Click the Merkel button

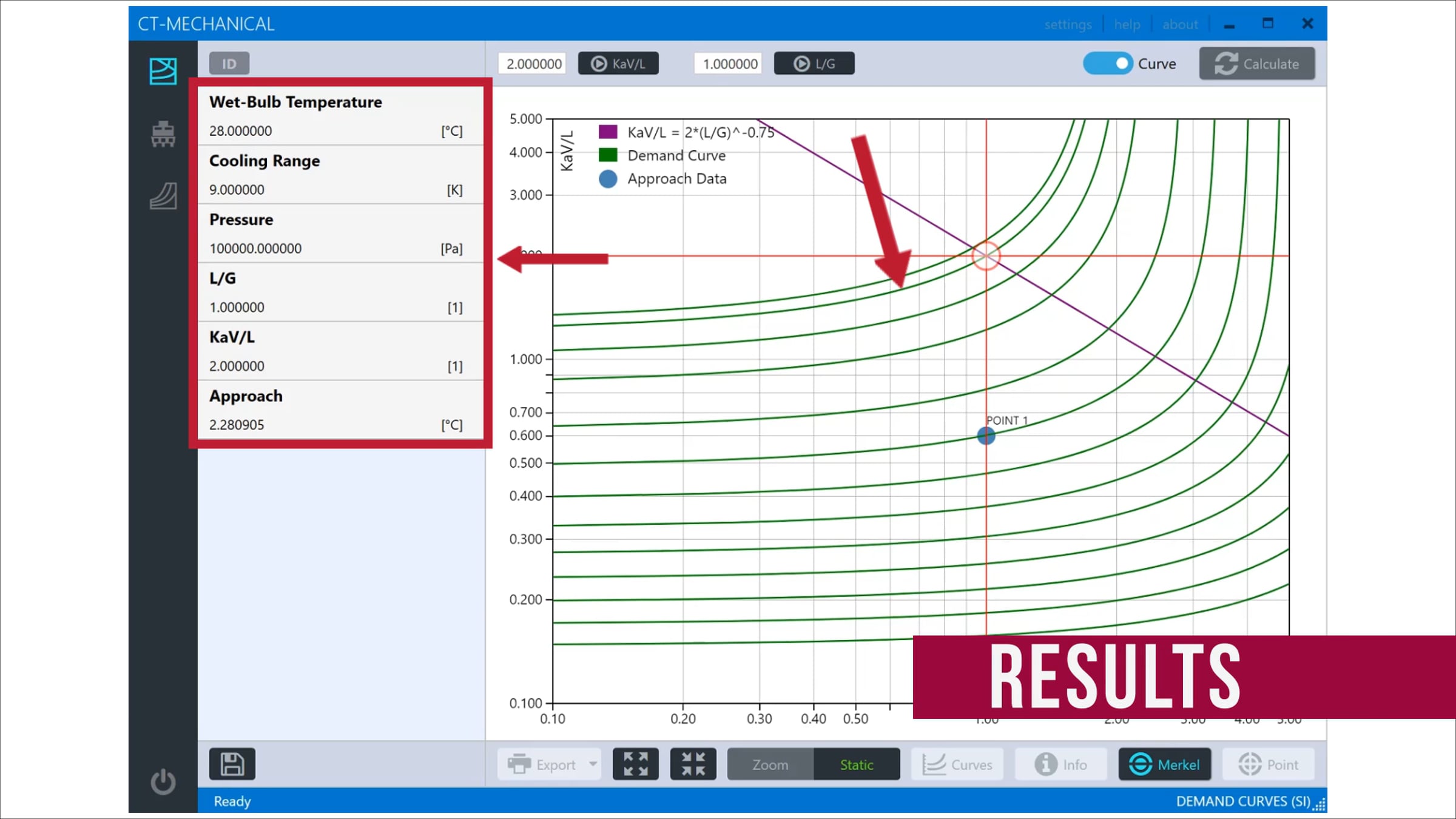coord(1165,764)
